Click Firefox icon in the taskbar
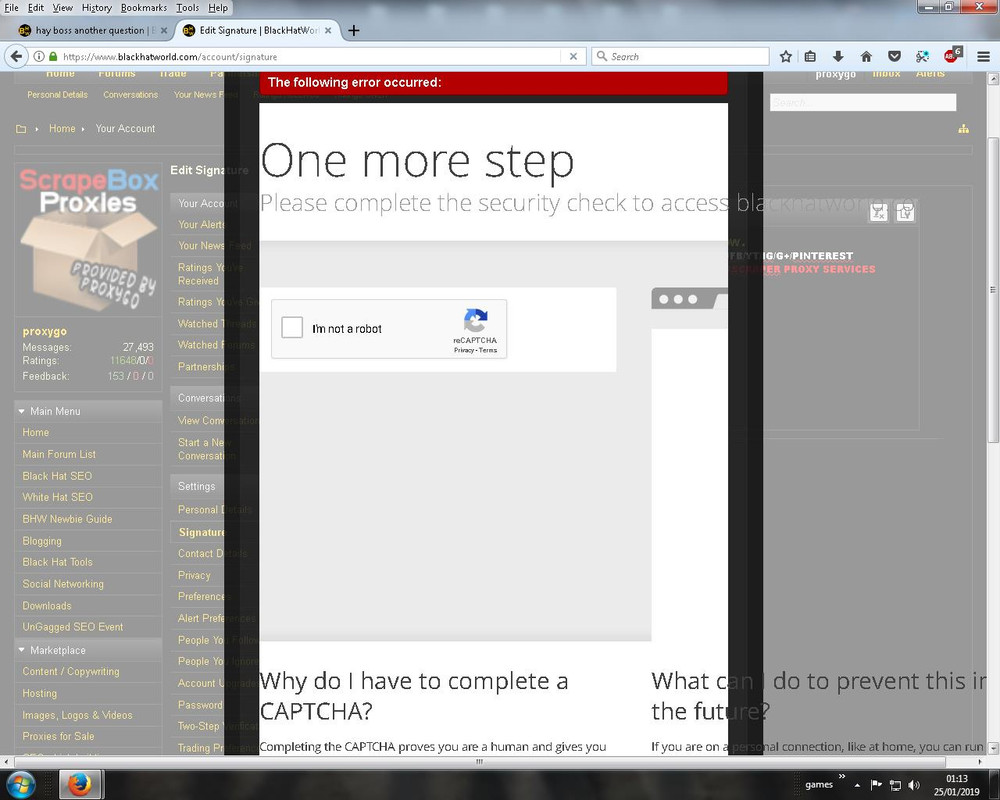The height and width of the screenshot is (800, 1000). tap(80, 784)
